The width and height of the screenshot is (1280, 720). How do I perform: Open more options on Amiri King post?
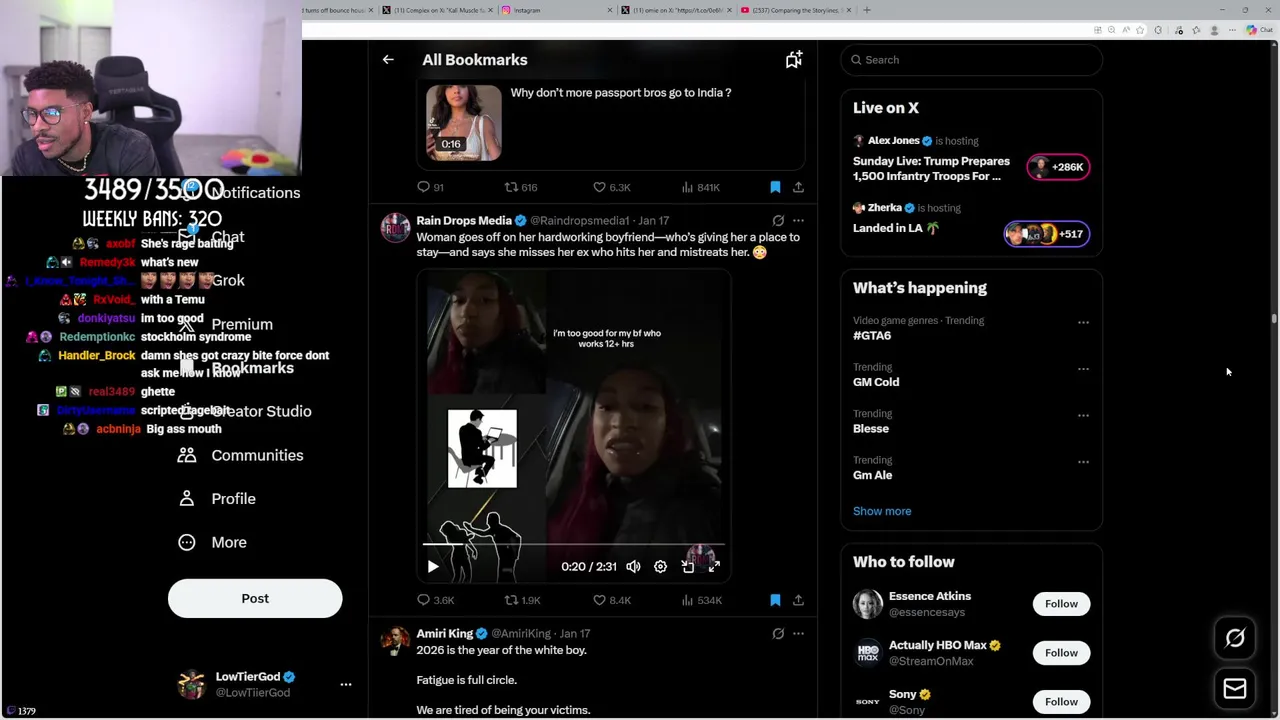coord(798,633)
